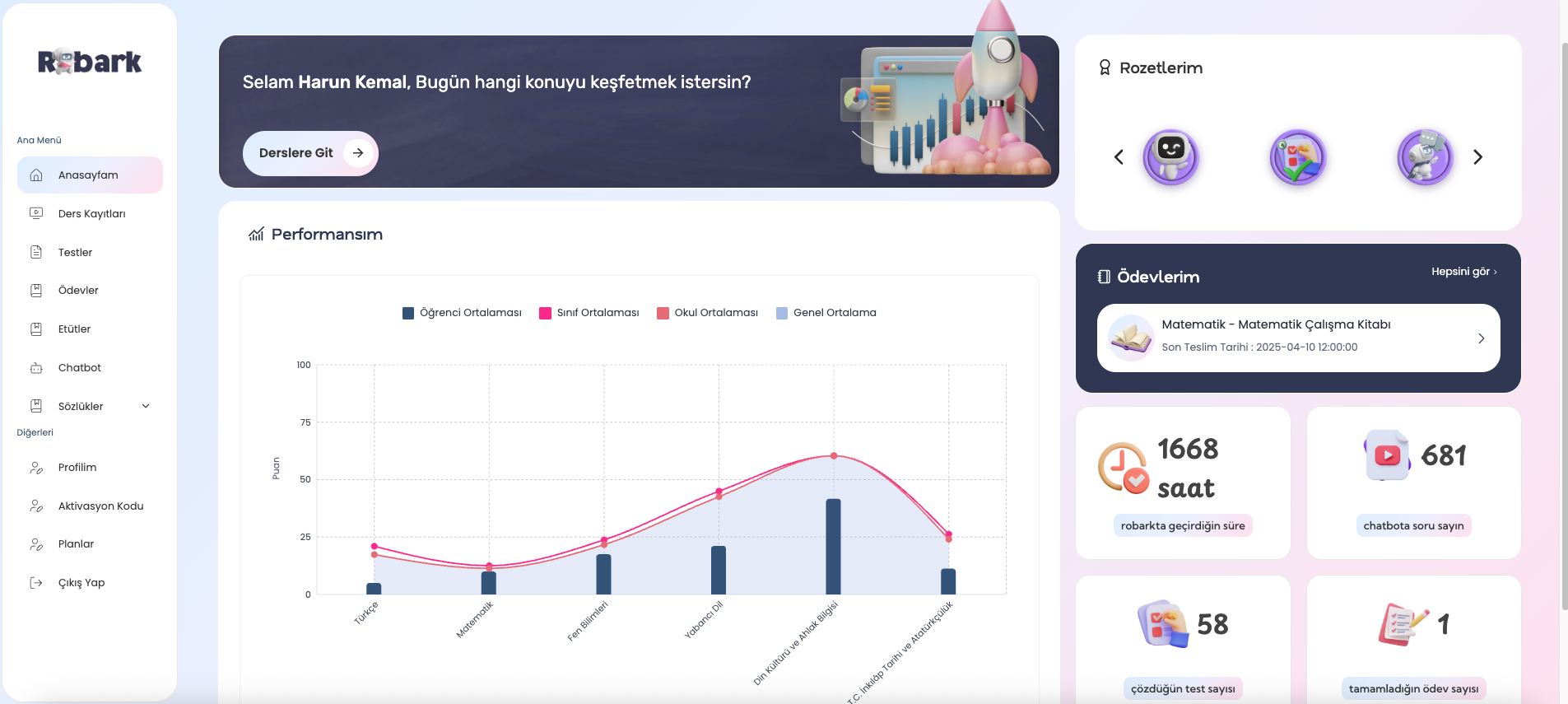The height and width of the screenshot is (704, 1568).
Task: Click Hepsini gör link
Action: coord(1464,272)
